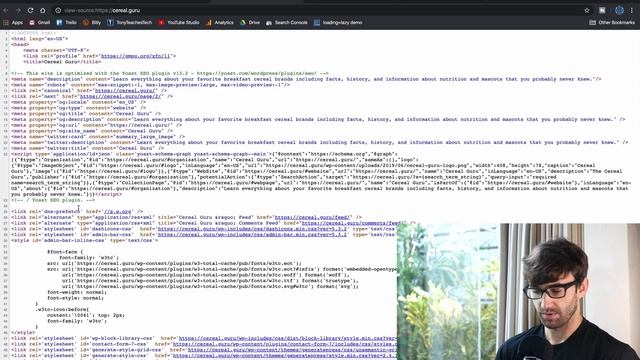Open the YouTube Studio bookmark

(179, 22)
